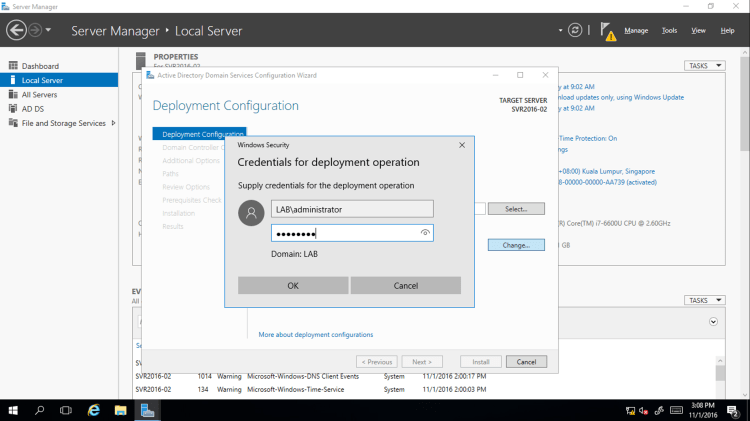Open Internet Explorer from the taskbar
Viewport: 750px width, 421px height.
(x=93, y=410)
